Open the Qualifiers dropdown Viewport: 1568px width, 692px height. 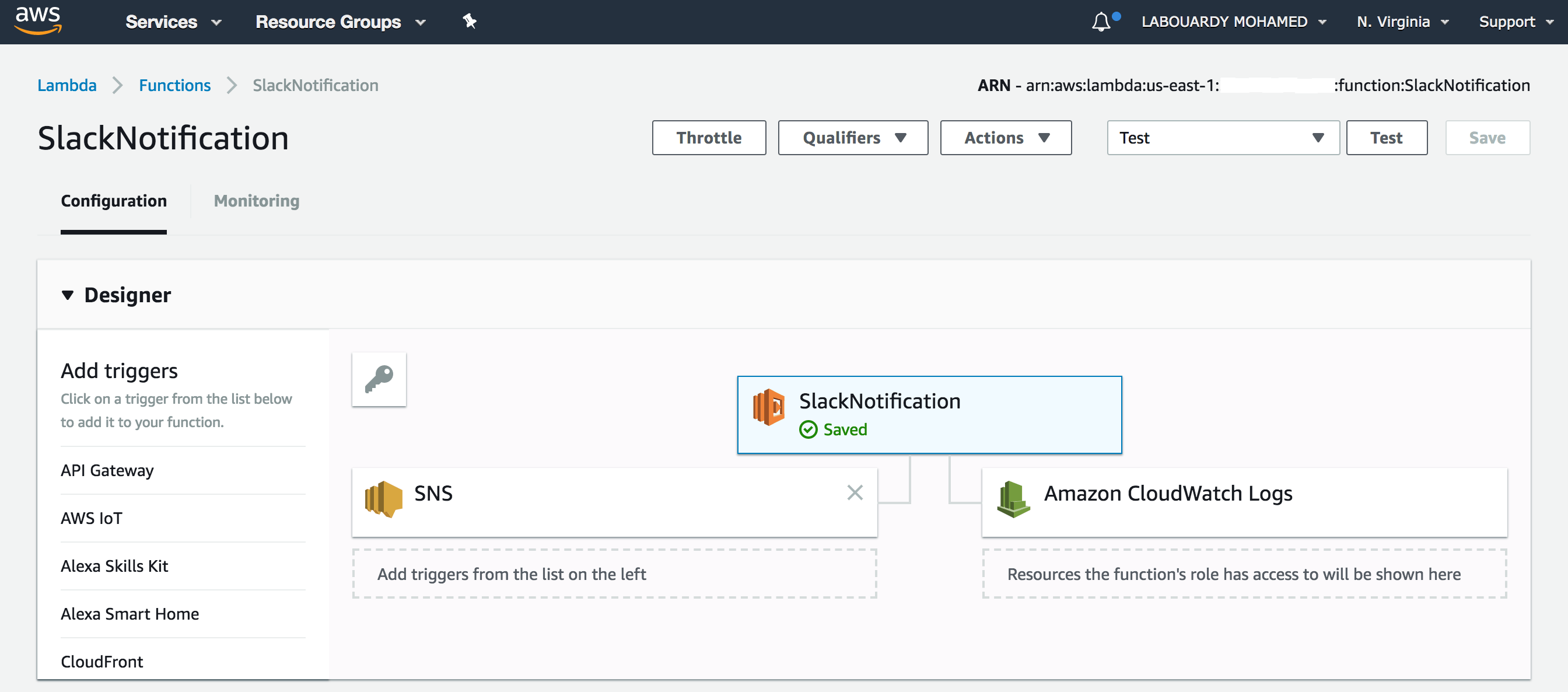853,138
